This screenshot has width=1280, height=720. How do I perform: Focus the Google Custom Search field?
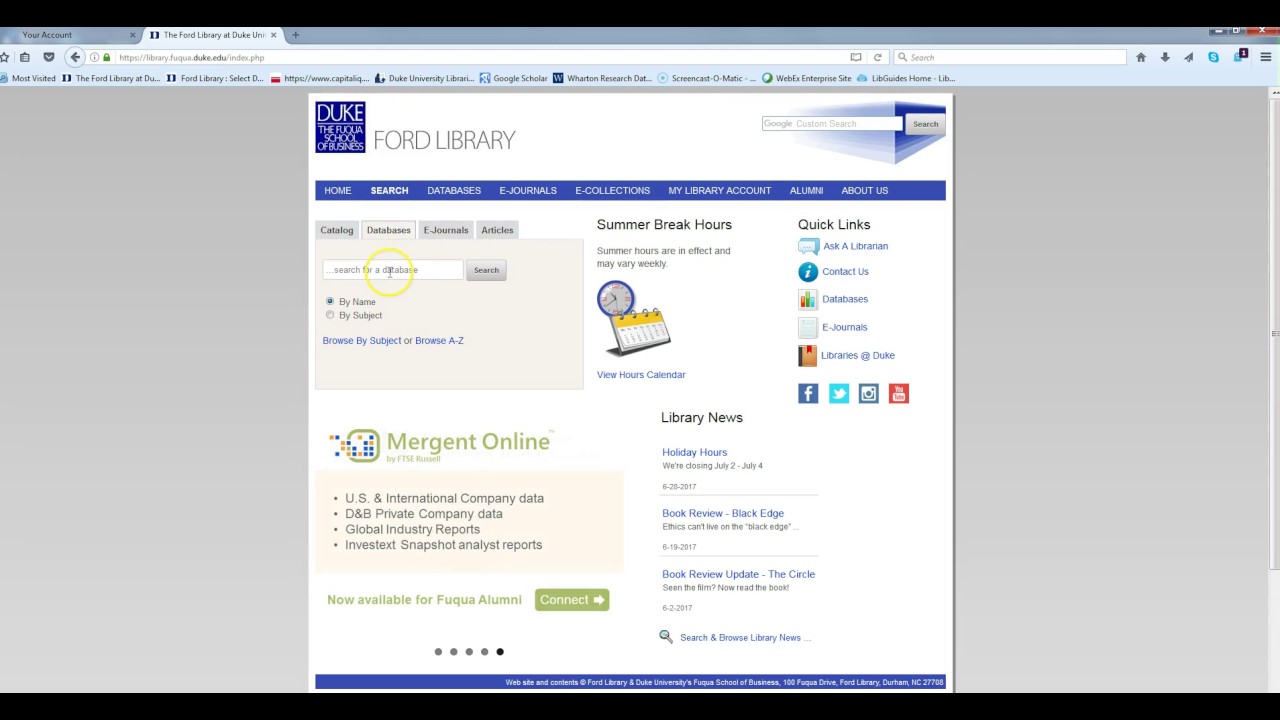tap(832, 124)
